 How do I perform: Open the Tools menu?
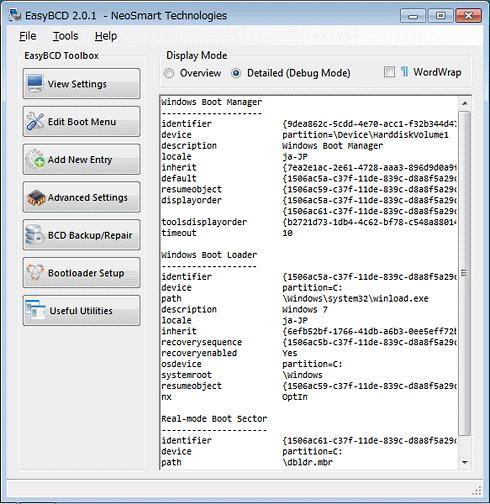pyautogui.click(x=66, y=36)
